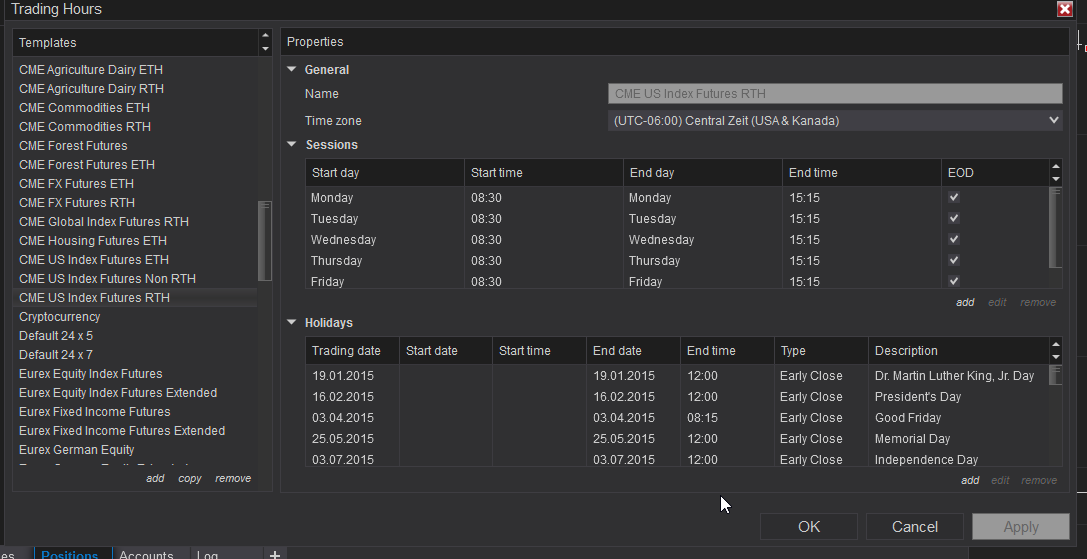
Task: Click the plus icon to add a new tab
Action: (x=275, y=553)
